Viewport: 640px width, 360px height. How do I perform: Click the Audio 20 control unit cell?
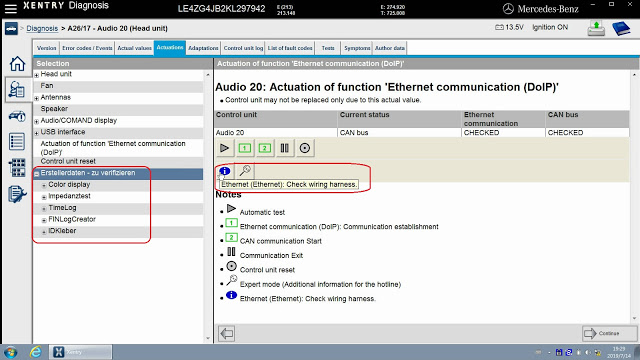coord(276,133)
